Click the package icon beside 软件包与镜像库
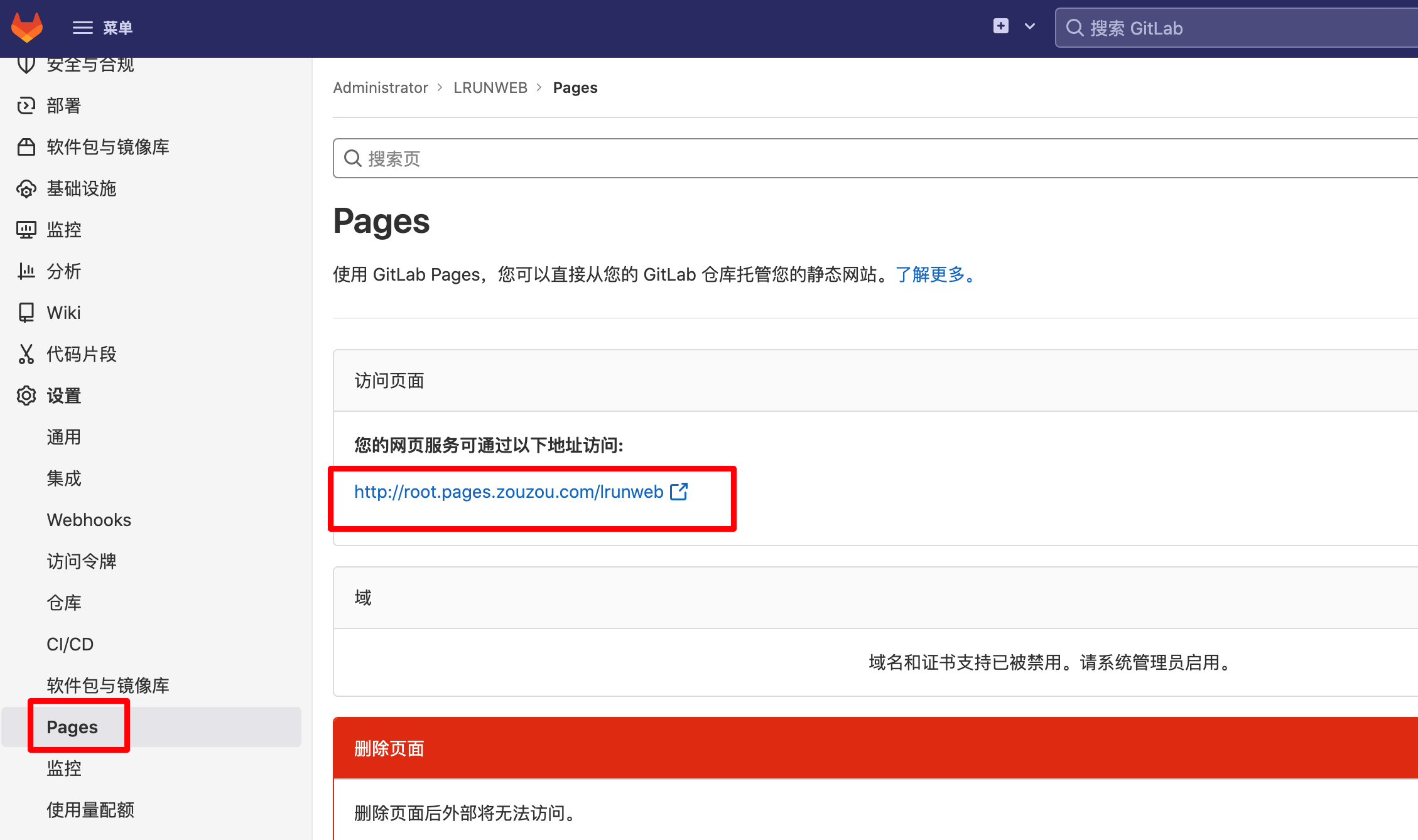The image size is (1418, 840). coord(26,147)
